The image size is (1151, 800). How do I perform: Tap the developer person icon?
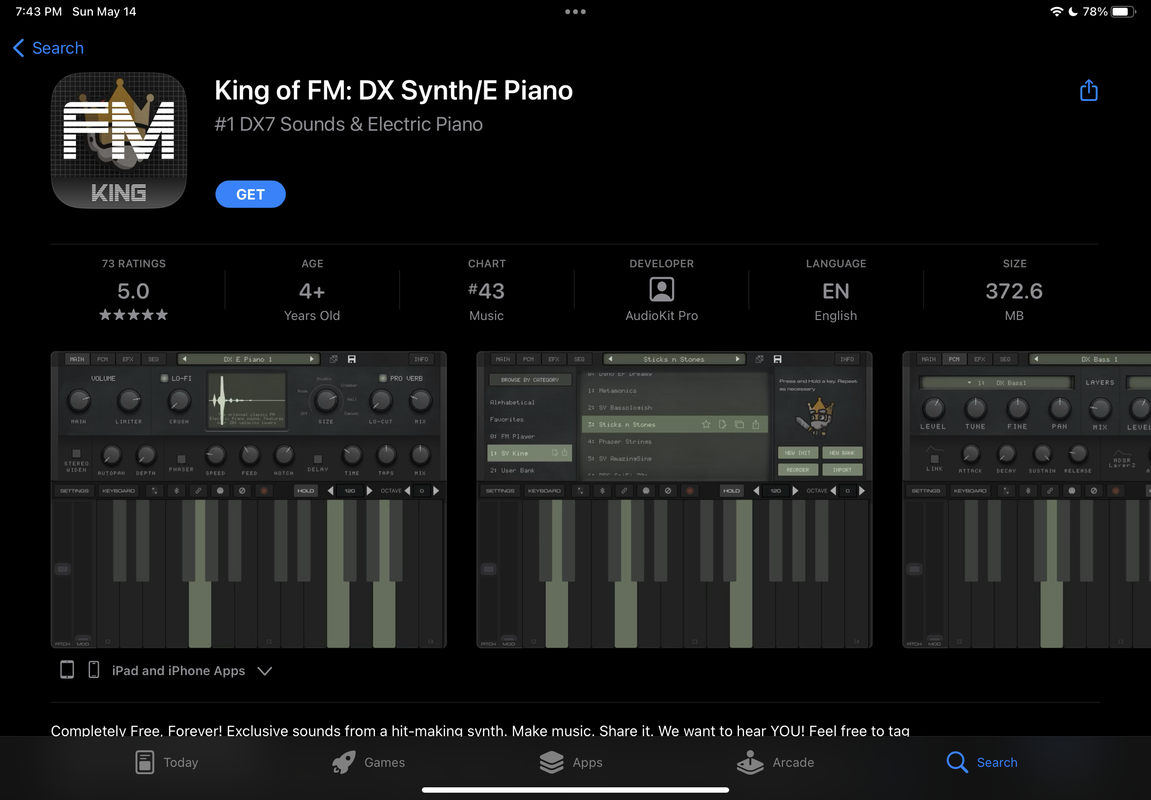coord(661,290)
